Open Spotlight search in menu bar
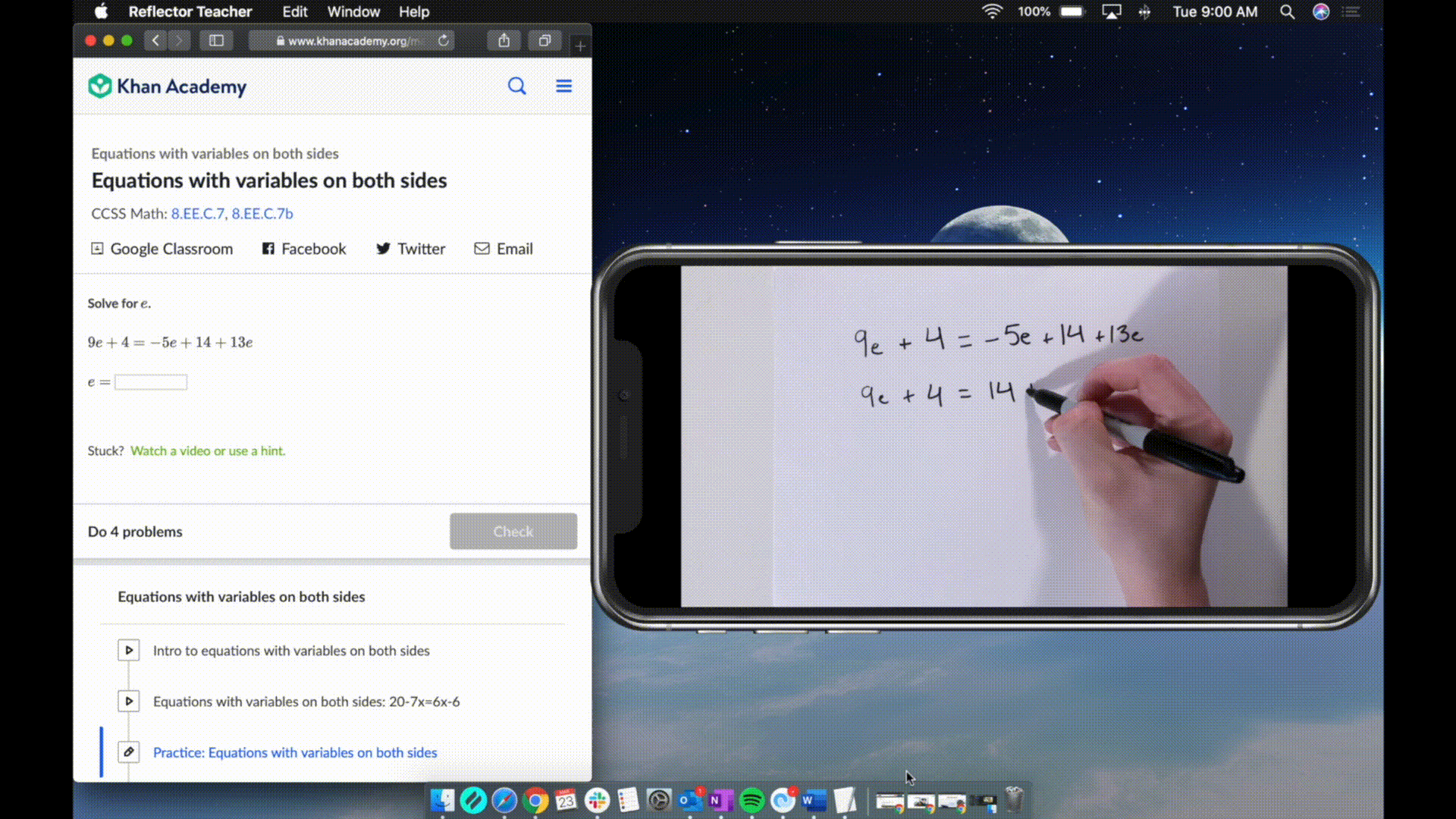Image resolution: width=1456 pixels, height=819 pixels. point(1287,11)
